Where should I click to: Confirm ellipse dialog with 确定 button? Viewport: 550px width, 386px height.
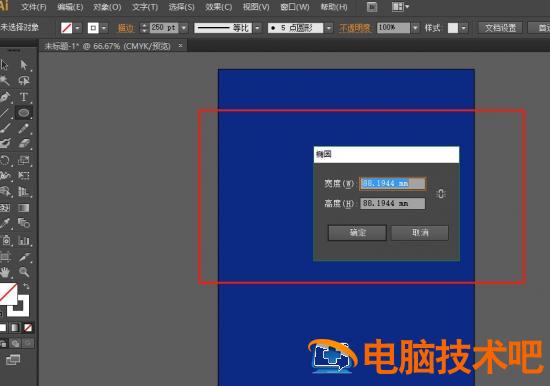[x=357, y=233]
